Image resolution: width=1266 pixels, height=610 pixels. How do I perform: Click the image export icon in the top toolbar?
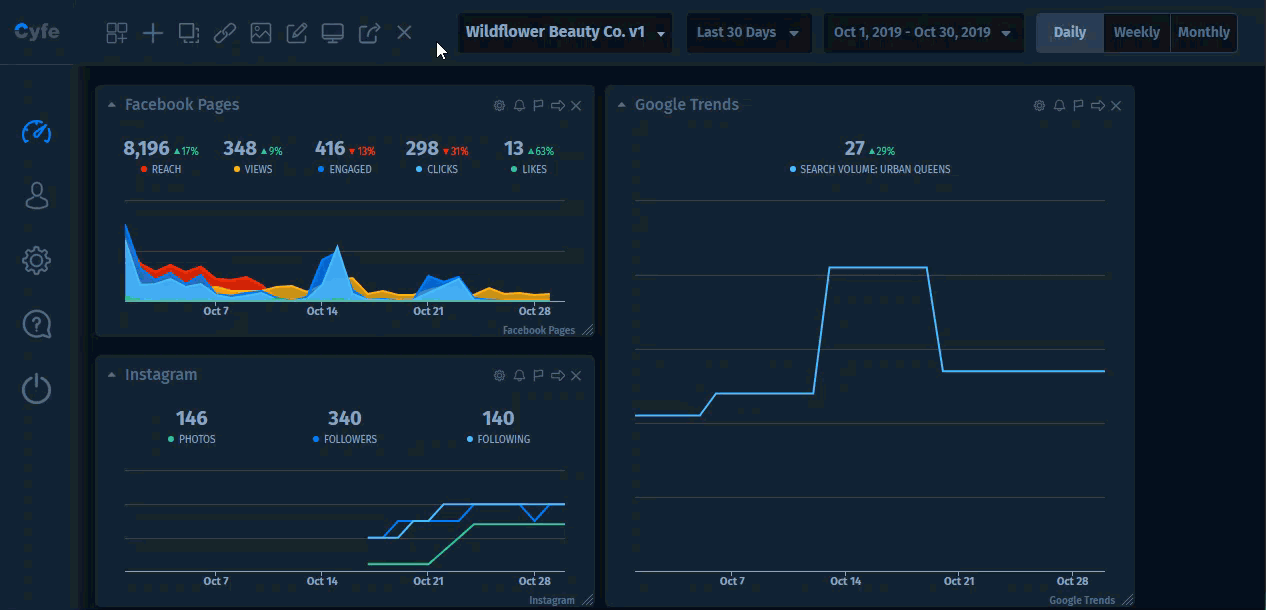pyautogui.click(x=261, y=32)
